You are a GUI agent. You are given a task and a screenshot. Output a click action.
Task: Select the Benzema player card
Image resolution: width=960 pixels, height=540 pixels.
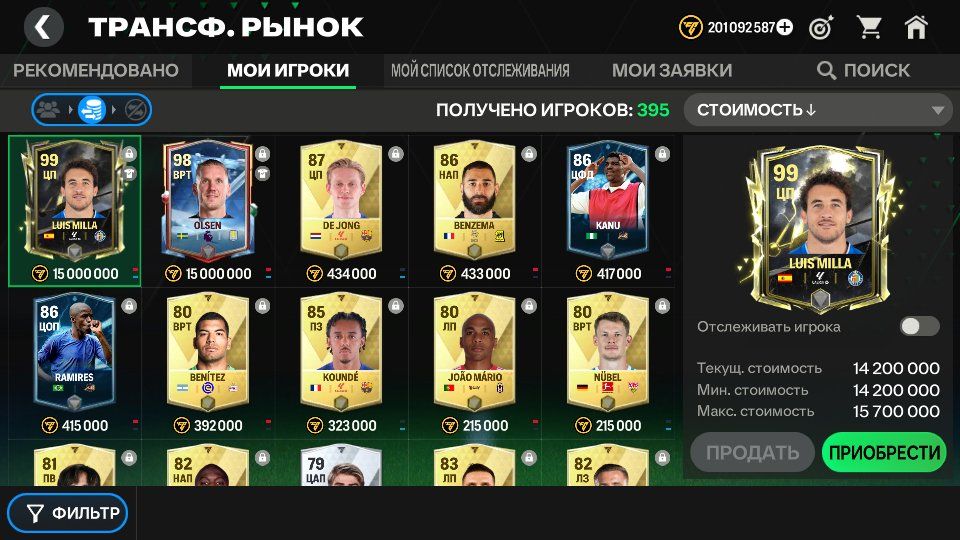pyautogui.click(x=474, y=201)
